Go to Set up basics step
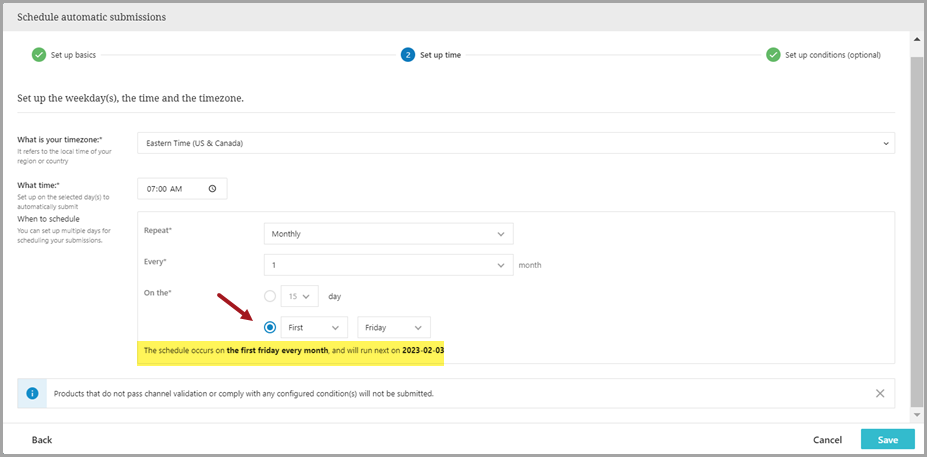Image resolution: width=927 pixels, height=457 pixels. [x=73, y=55]
